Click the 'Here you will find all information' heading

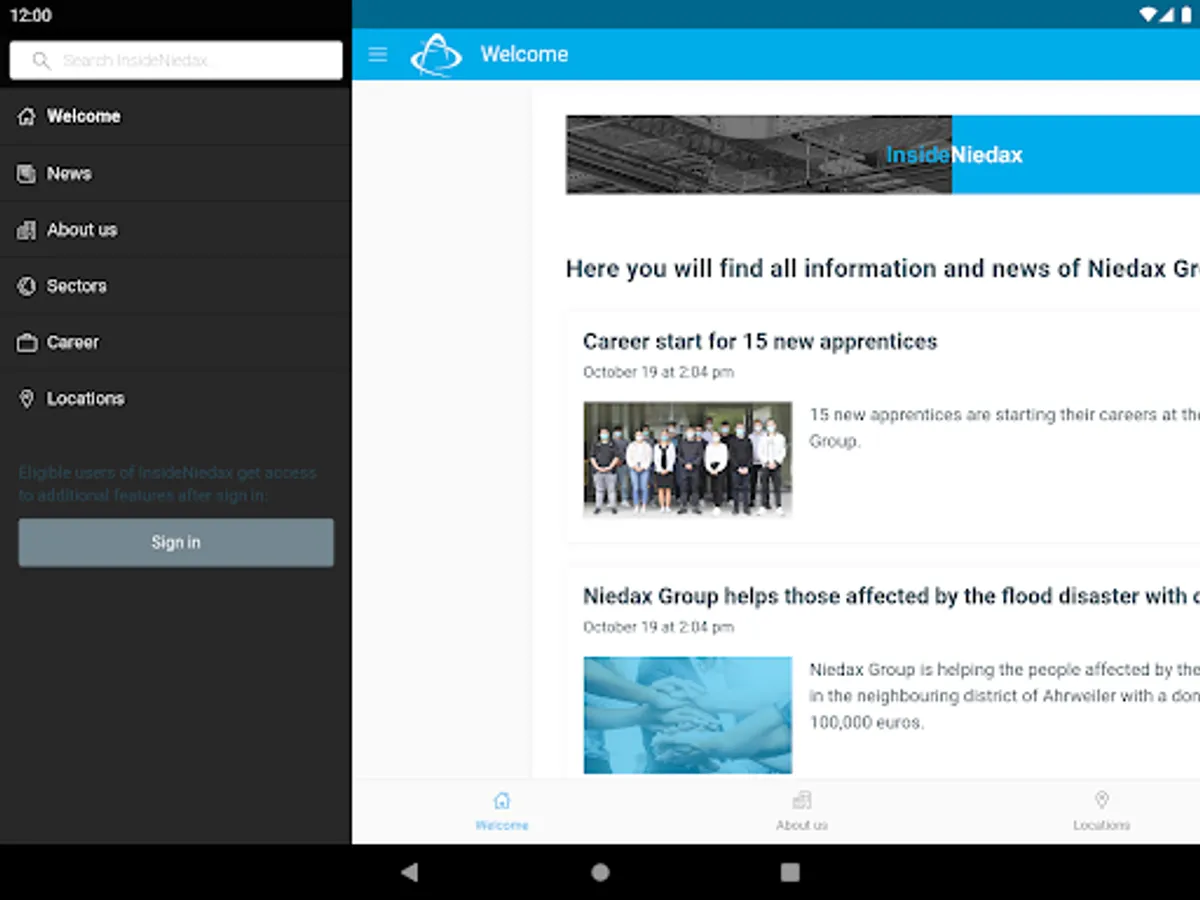point(883,268)
